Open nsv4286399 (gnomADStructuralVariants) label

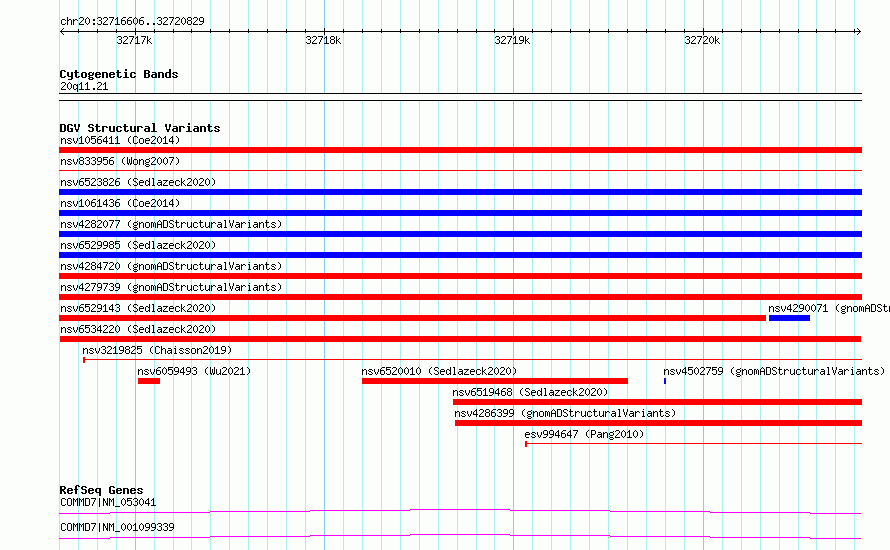tap(565, 413)
